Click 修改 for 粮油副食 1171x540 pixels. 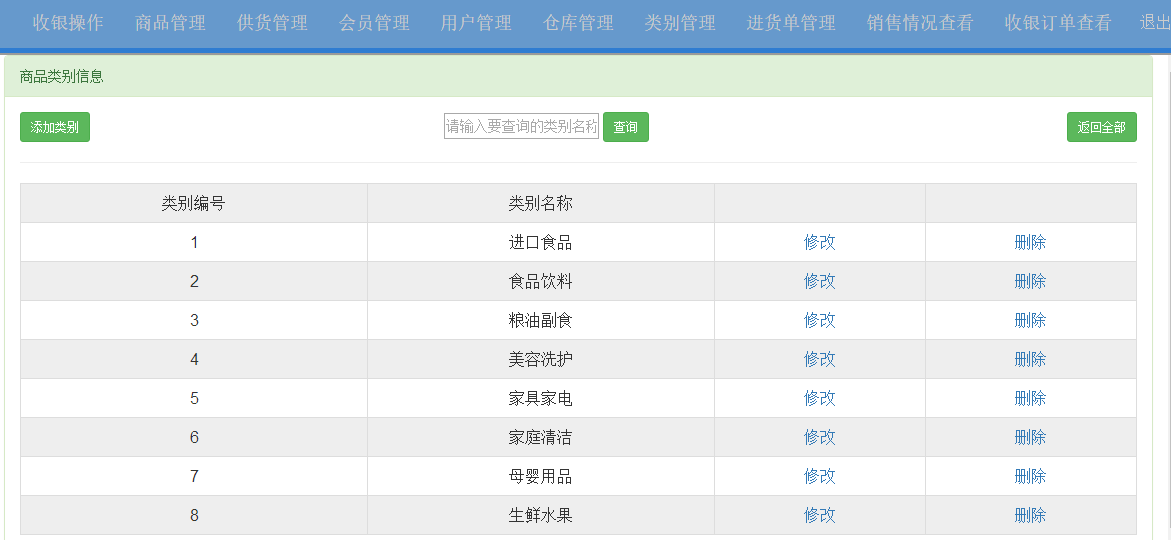[x=819, y=320]
